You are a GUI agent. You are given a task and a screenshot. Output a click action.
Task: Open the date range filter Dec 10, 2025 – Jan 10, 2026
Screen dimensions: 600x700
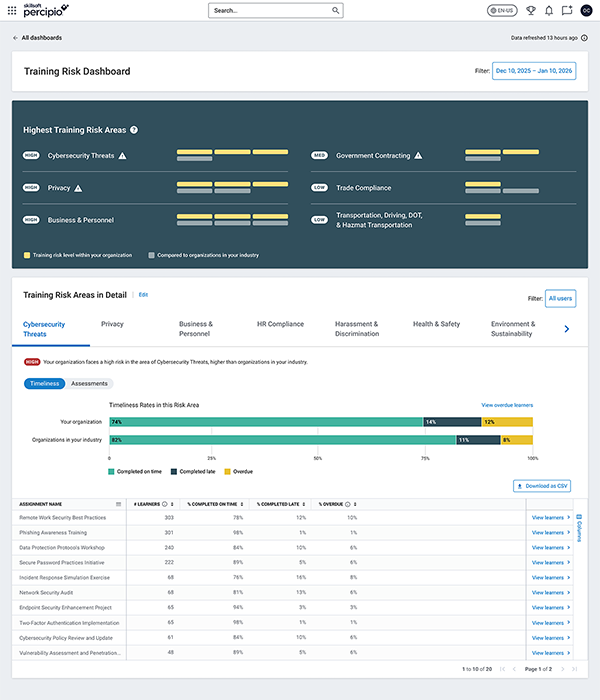click(534, 71)
